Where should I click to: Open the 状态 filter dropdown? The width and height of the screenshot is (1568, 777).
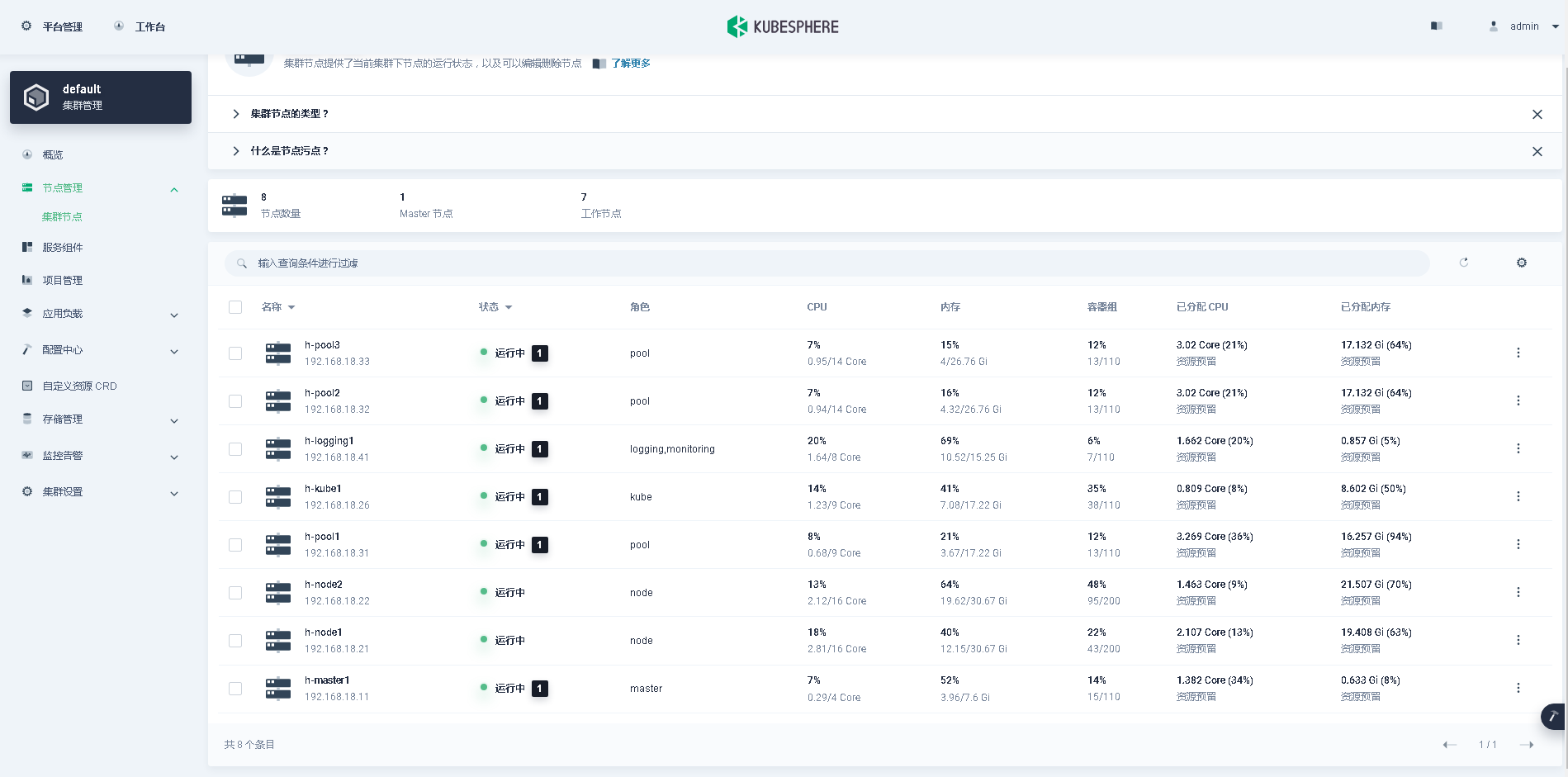click(x=496, y=307)
